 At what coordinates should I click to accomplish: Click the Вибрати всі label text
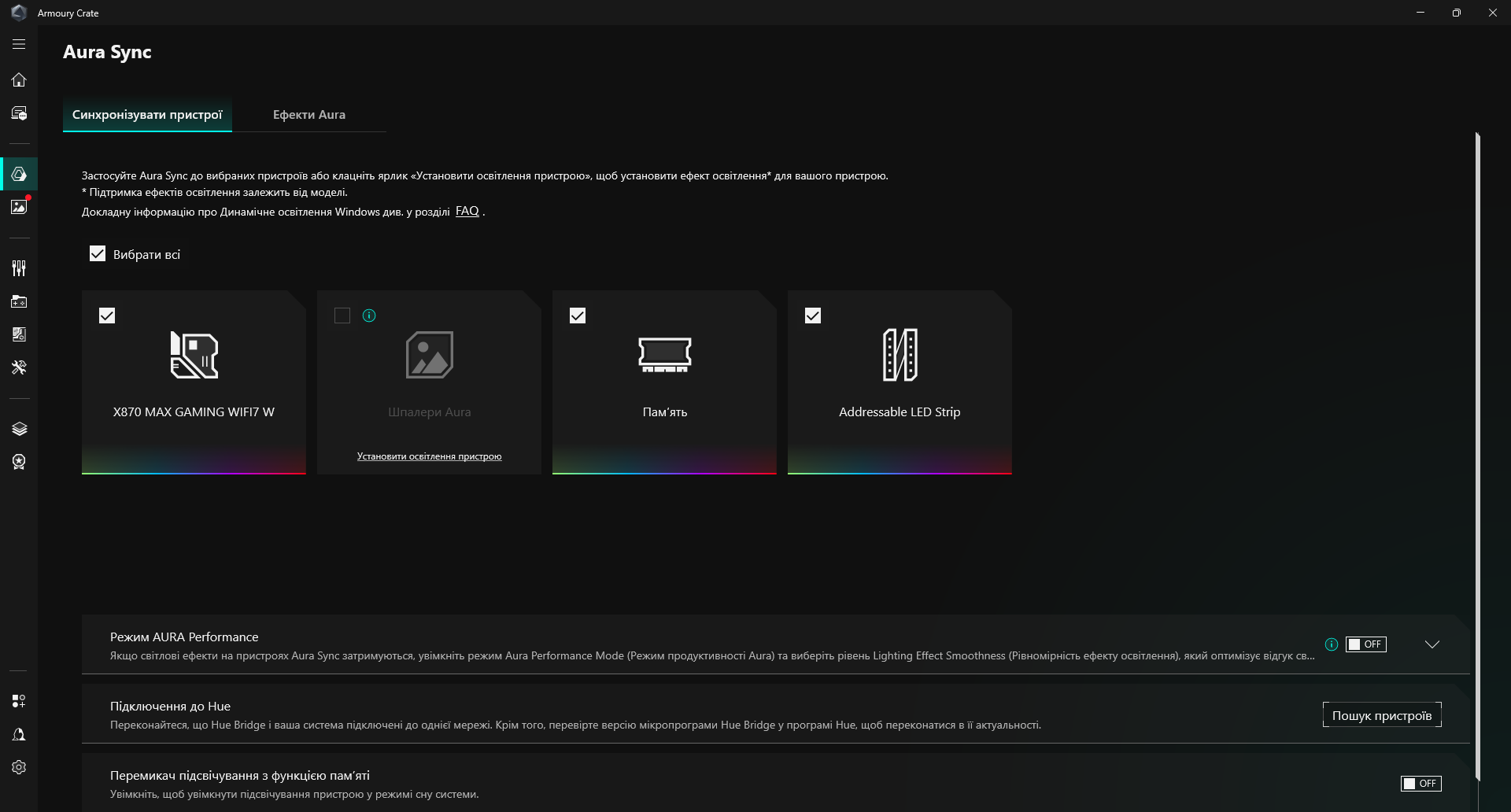pyautogui.click(x=146, y=255)
